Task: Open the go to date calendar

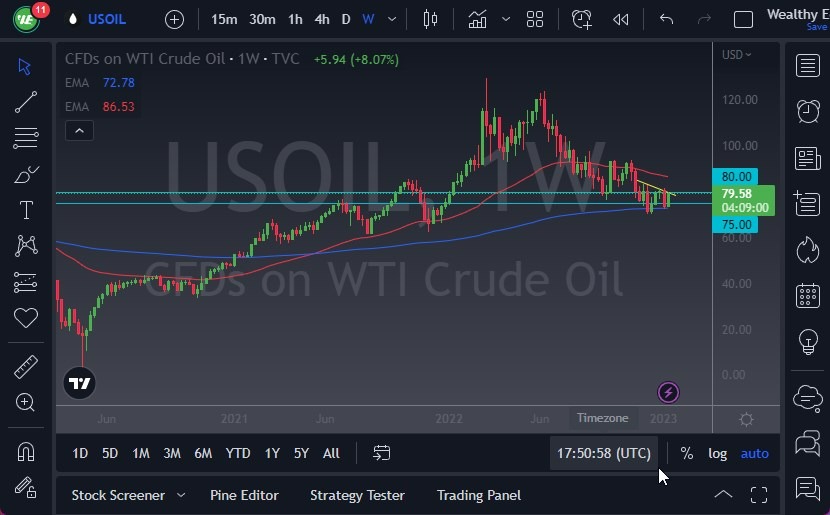Action: pos(381,453)
